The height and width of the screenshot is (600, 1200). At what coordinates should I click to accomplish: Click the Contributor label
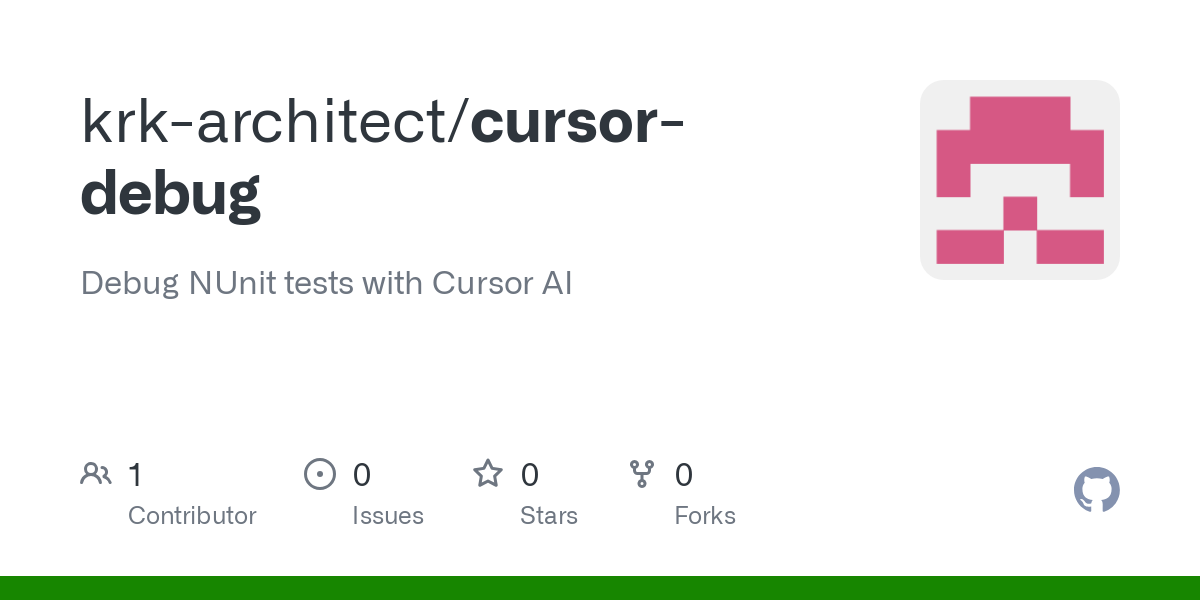pos(192,516)
